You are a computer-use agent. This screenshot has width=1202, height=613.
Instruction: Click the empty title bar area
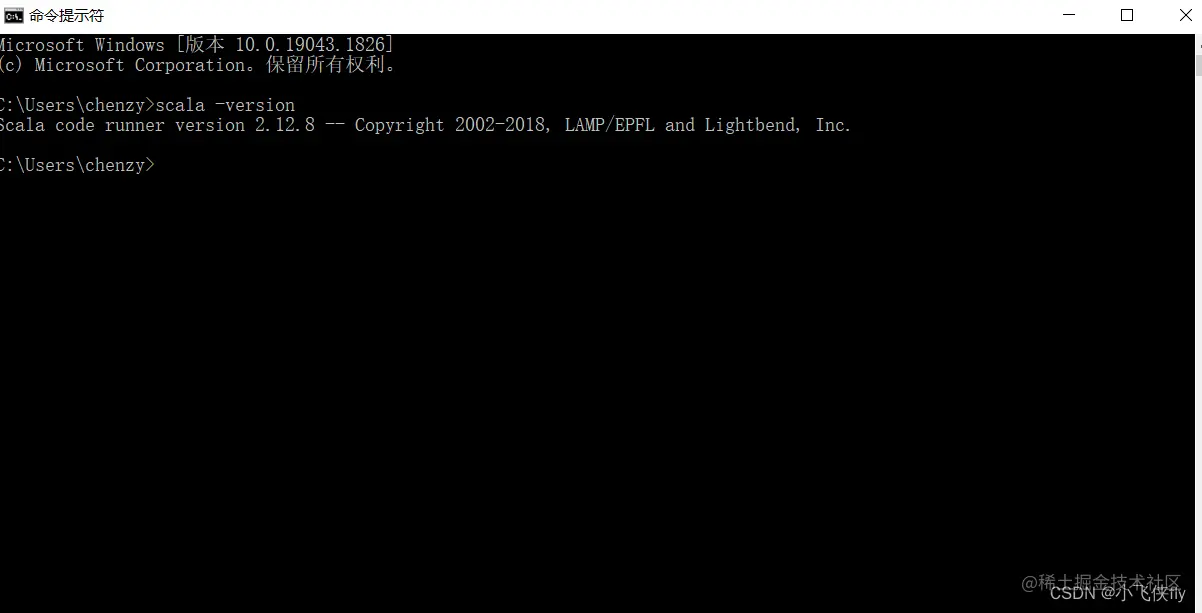pyautogui.click(x=570, y=15)
